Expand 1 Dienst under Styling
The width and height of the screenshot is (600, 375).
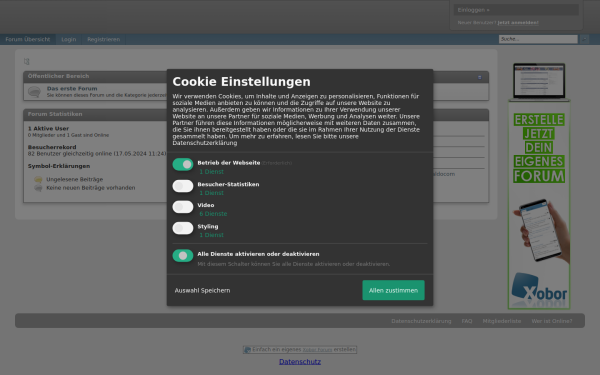211,235
